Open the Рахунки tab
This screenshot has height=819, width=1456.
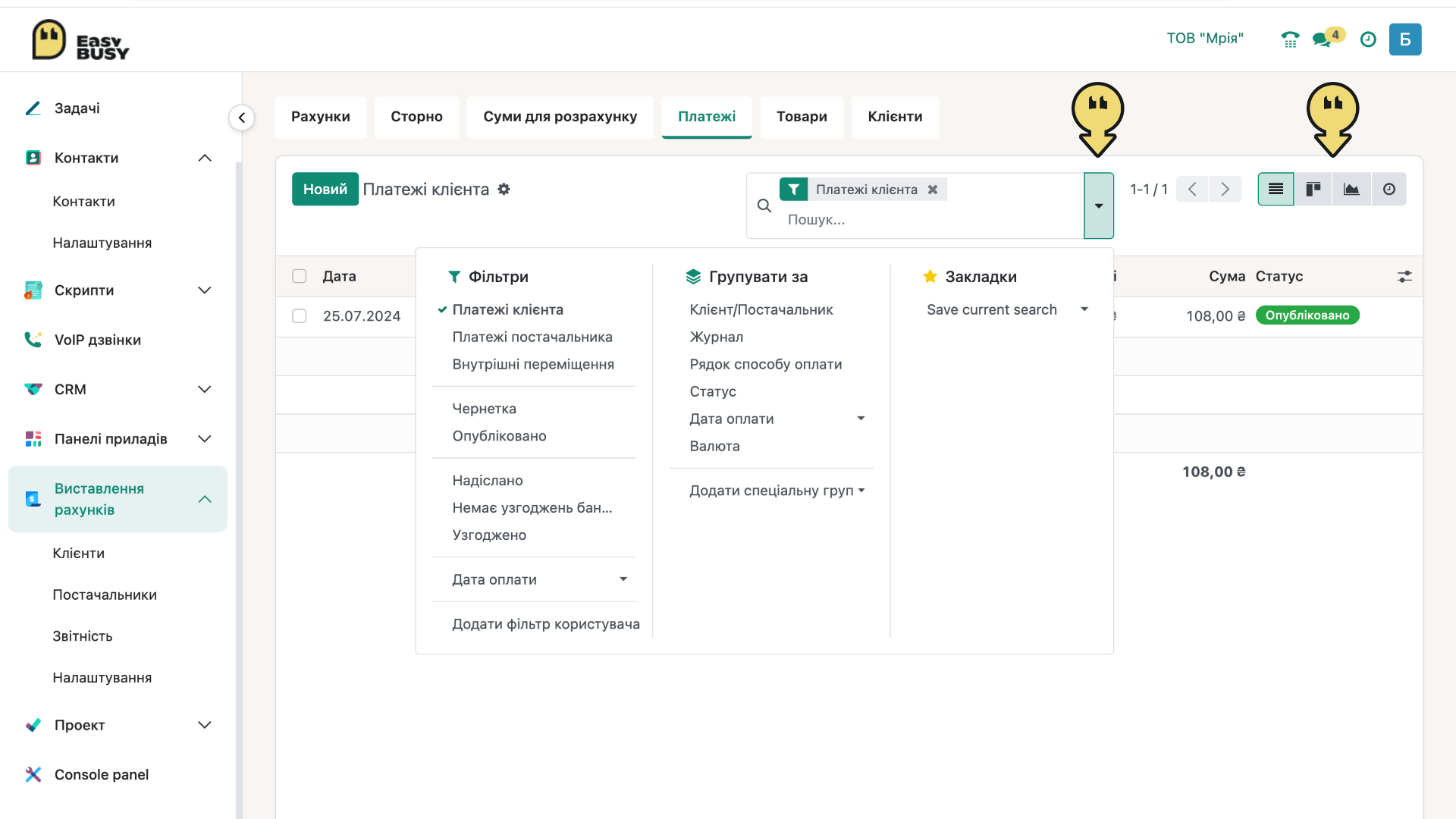coord(321,117)
